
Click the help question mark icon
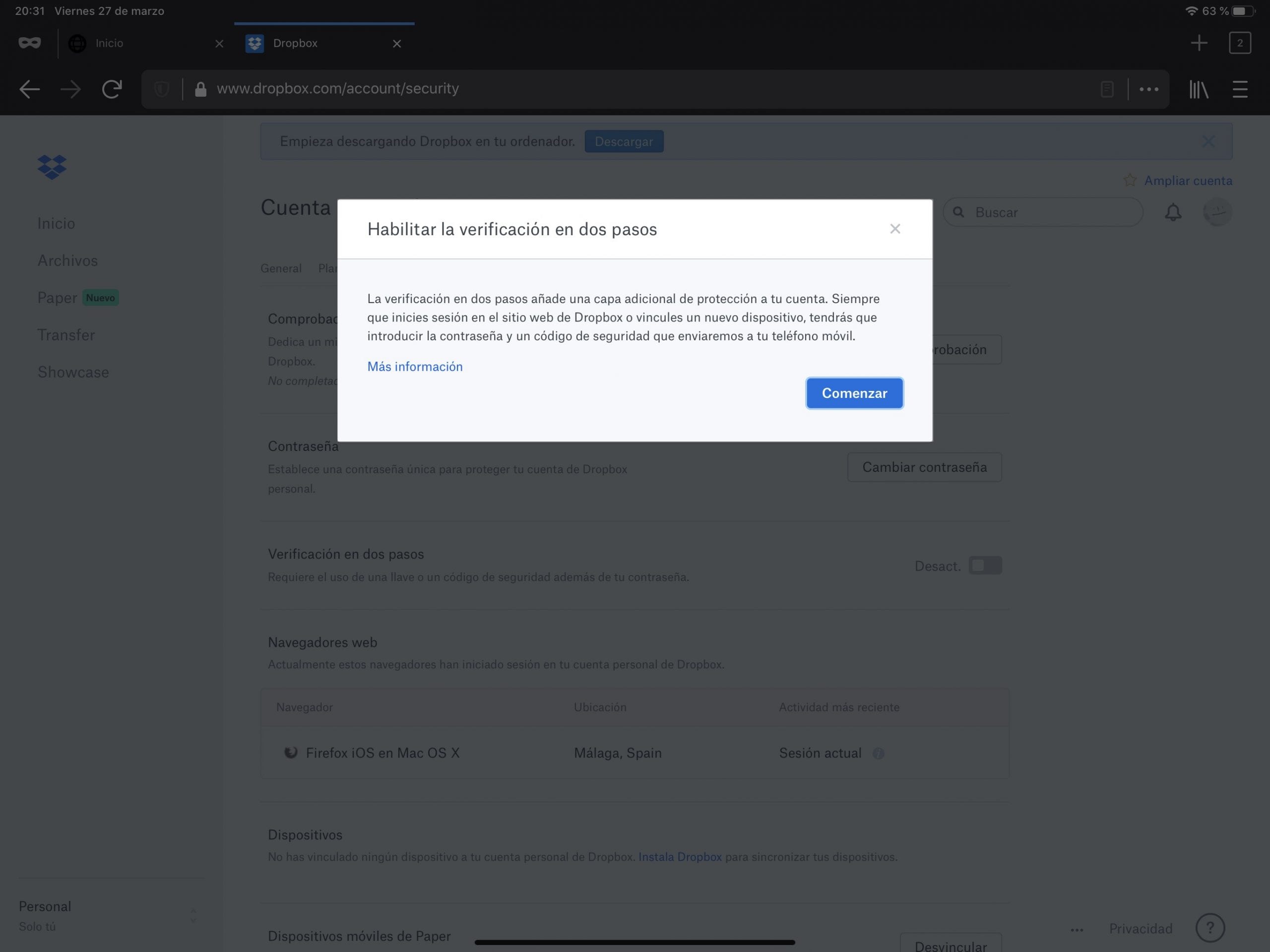[x=1209, y=927]
